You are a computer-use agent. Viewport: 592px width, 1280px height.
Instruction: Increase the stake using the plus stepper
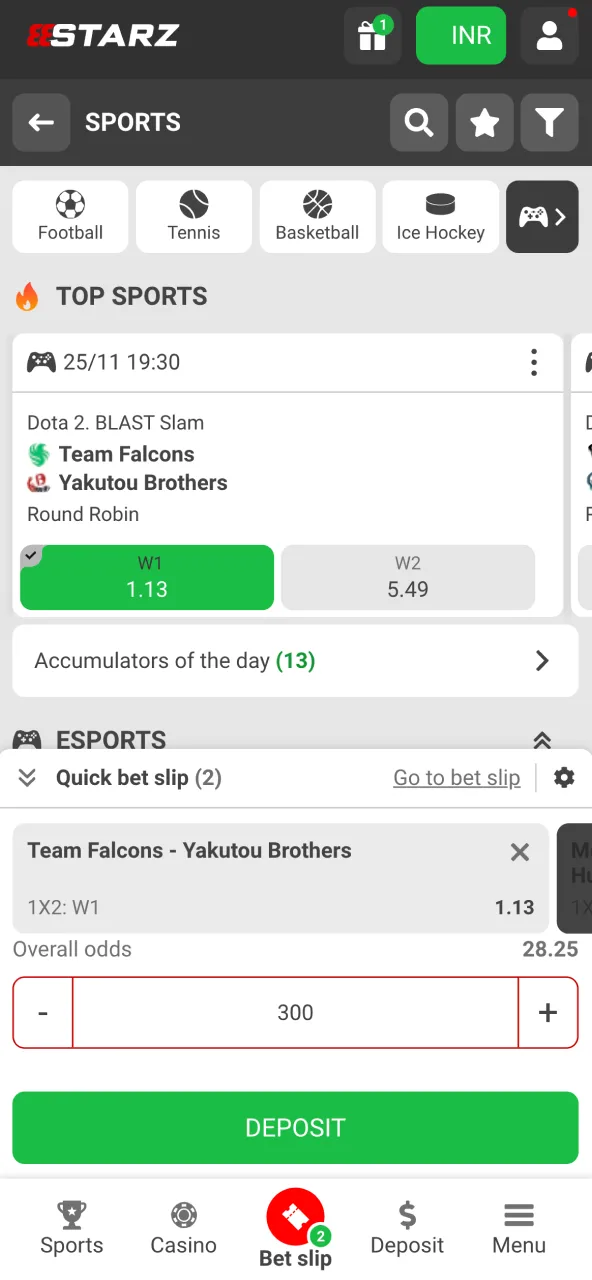pyautogui.click(x=548, y=1012)
